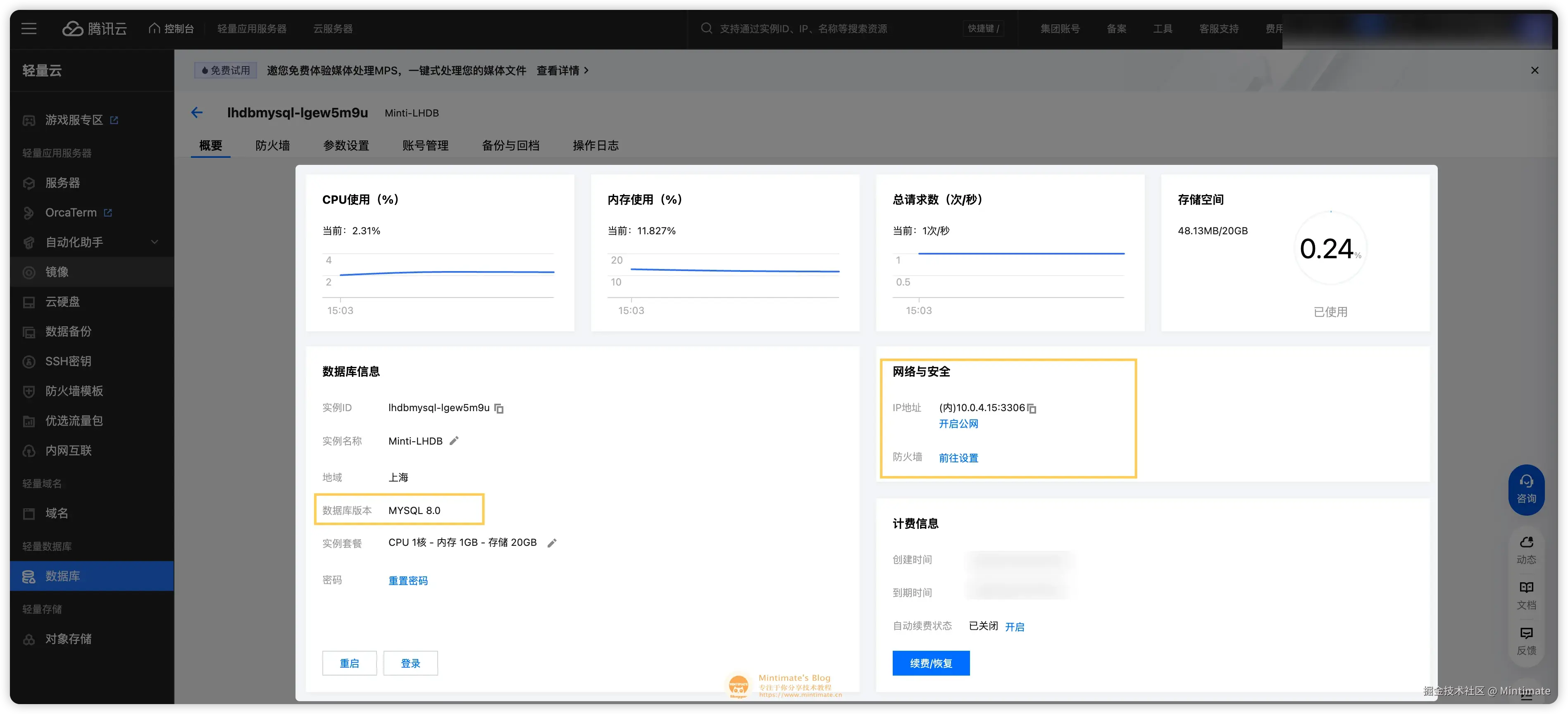The image size is (1568, 714).
Task: Switch to the 防火墙 tab
Action: tap(272, 145)
